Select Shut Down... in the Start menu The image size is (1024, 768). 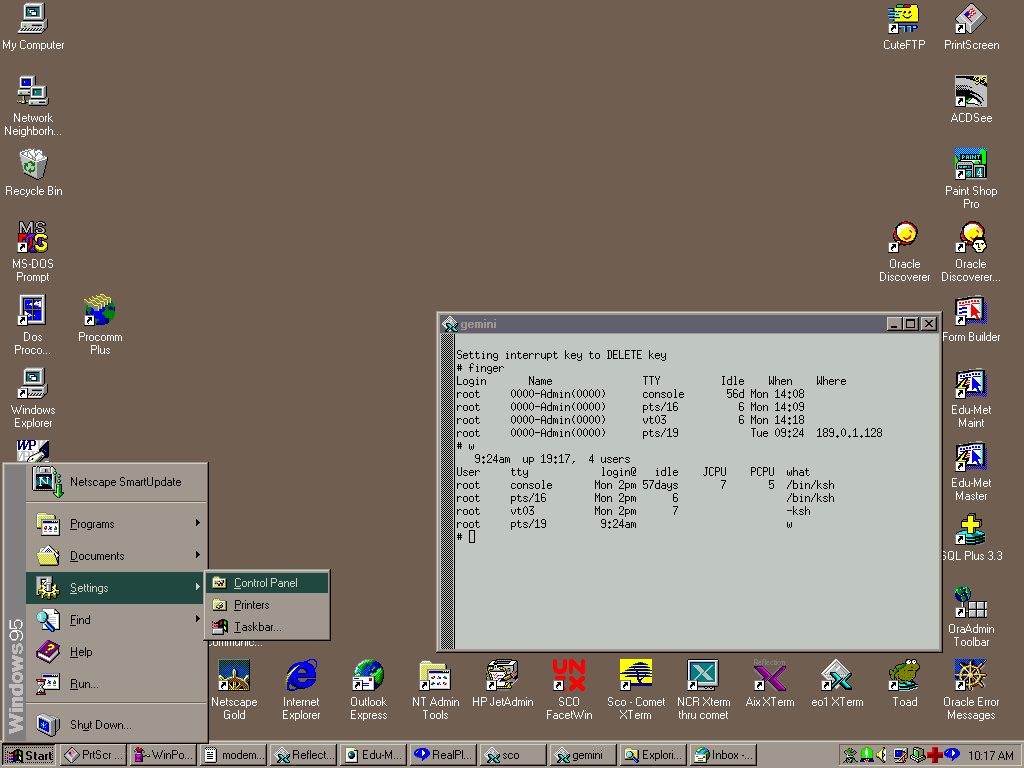point(116,724)
